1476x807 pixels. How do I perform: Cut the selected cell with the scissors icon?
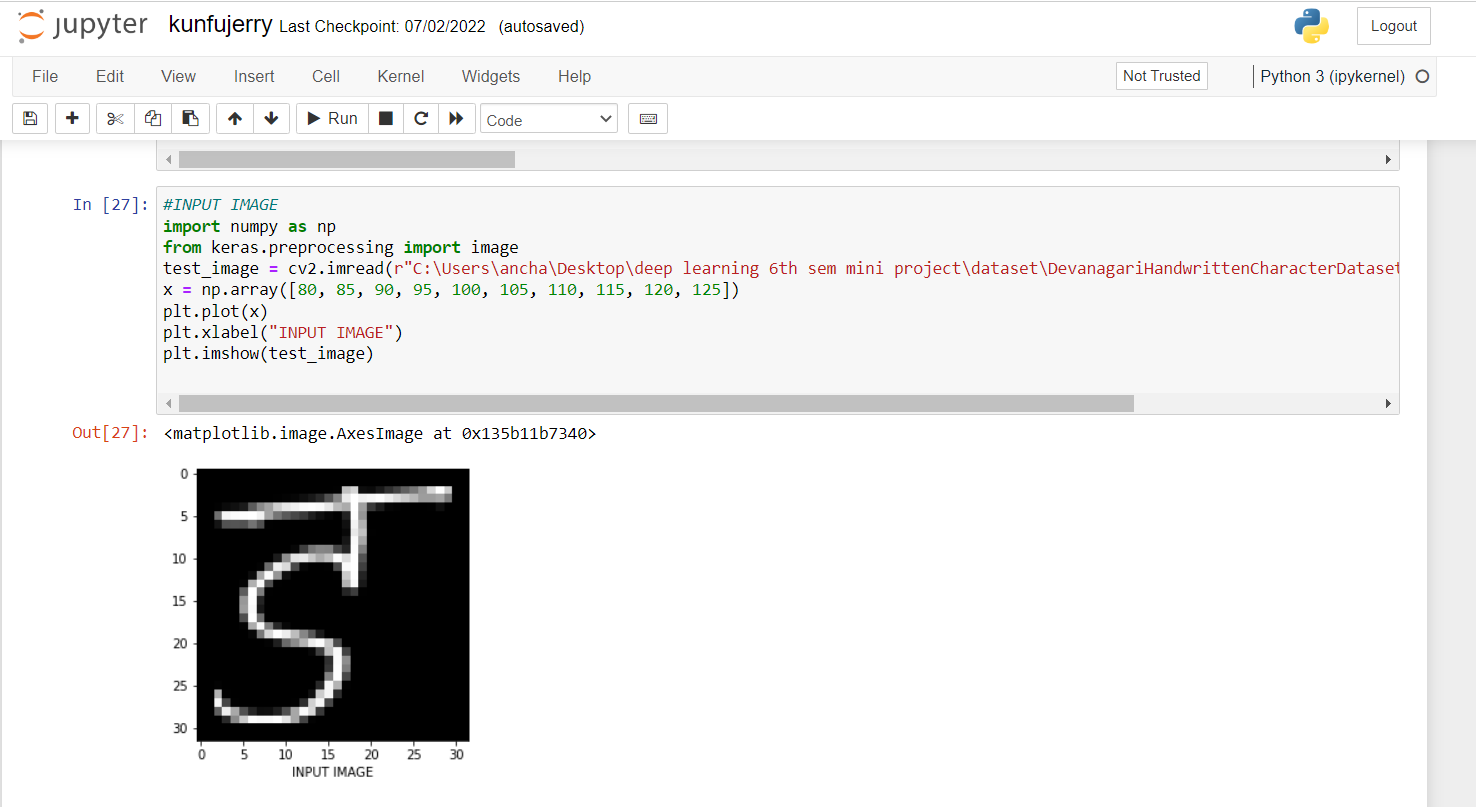(114, 118)
